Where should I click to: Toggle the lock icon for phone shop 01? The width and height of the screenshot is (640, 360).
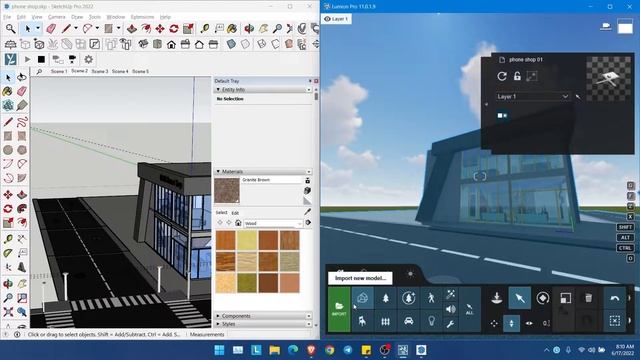517,76
